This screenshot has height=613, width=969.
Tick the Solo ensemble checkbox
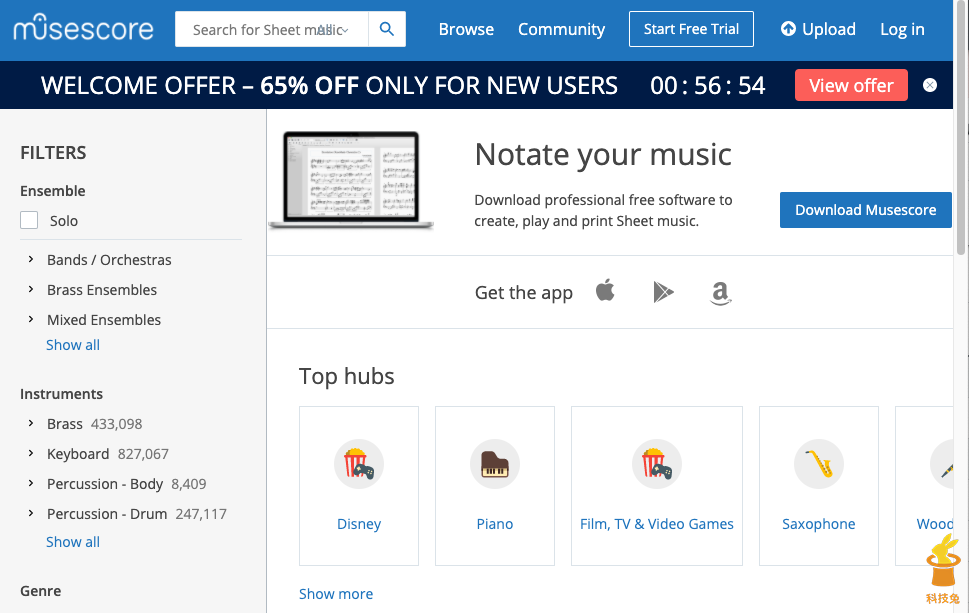point(29,220)
